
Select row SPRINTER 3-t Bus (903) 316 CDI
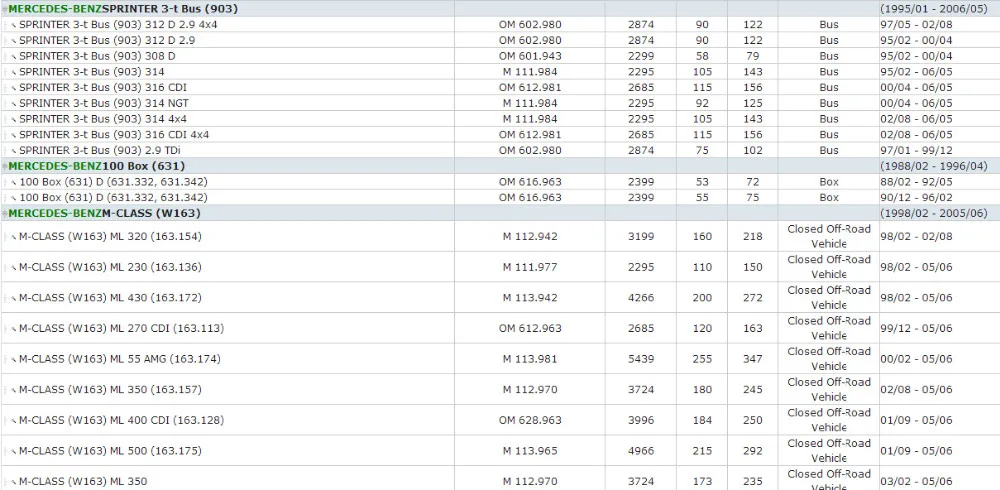tap(500, 87)
